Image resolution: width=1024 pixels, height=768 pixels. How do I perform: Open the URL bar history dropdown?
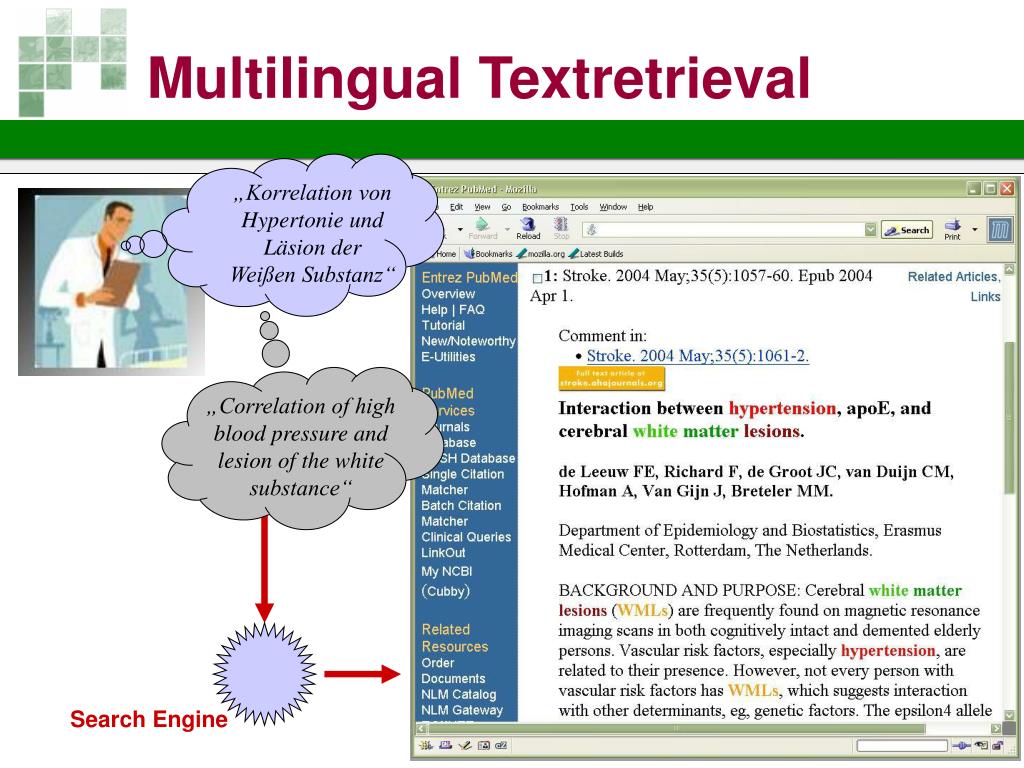870,229
